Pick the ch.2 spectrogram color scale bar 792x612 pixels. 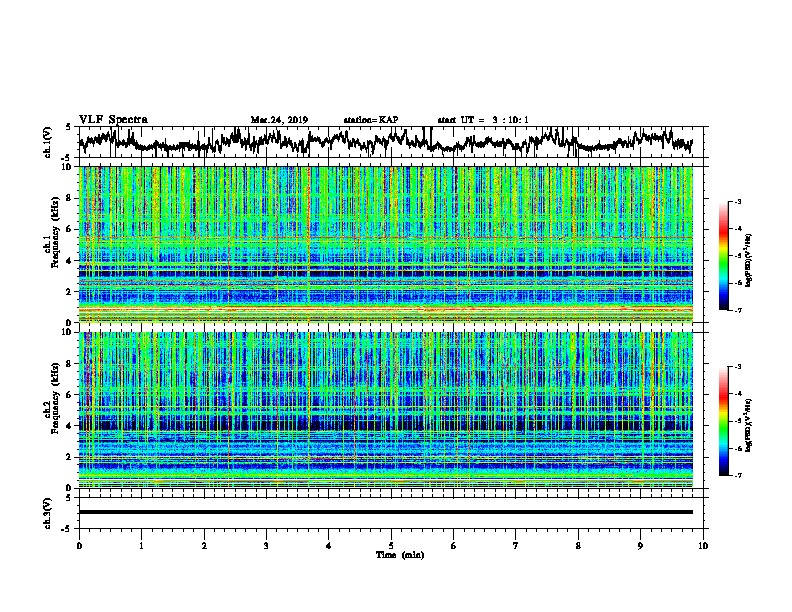click(x=723, y=421)
